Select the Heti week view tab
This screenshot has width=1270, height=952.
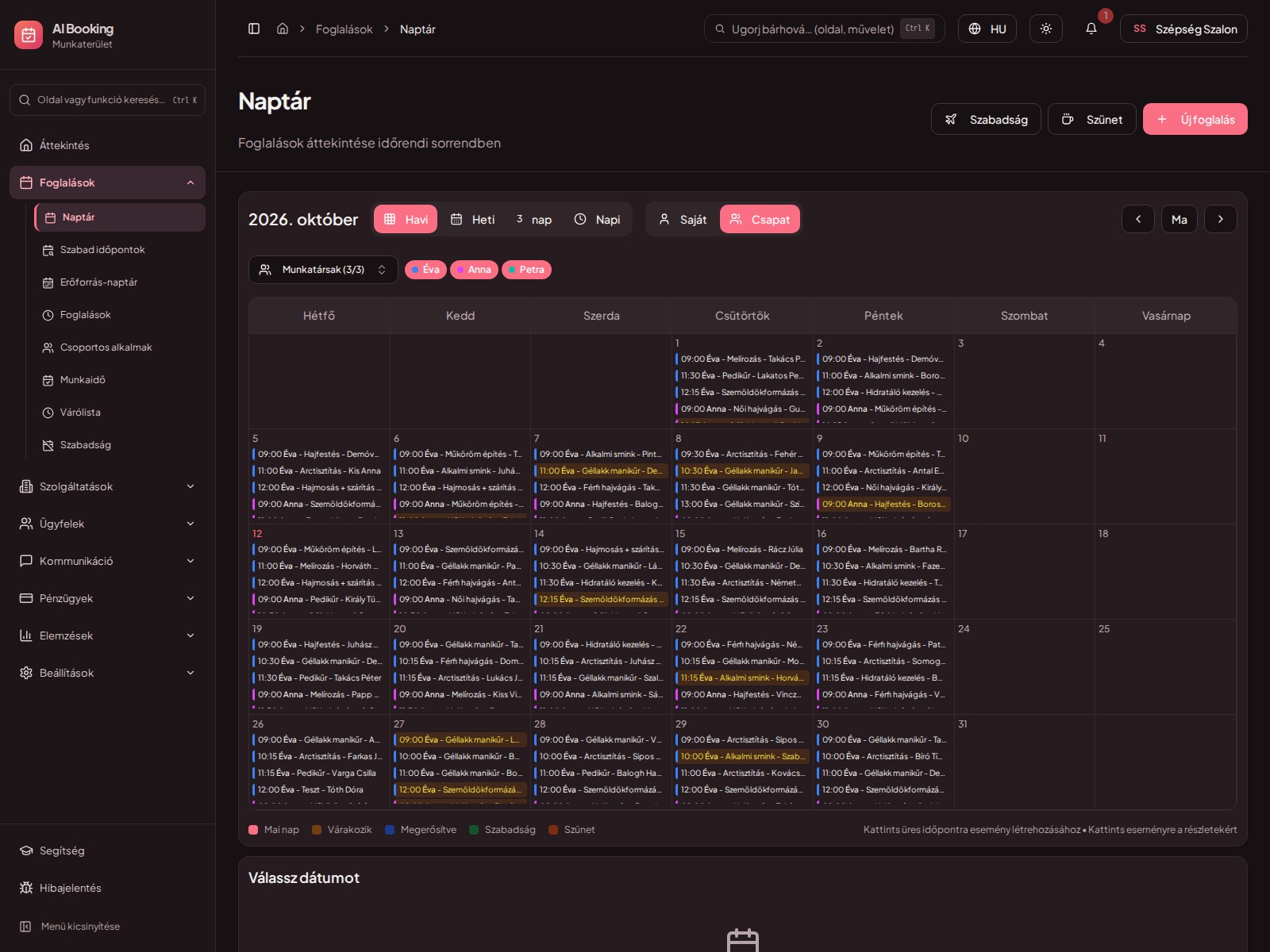click(472, 220)
